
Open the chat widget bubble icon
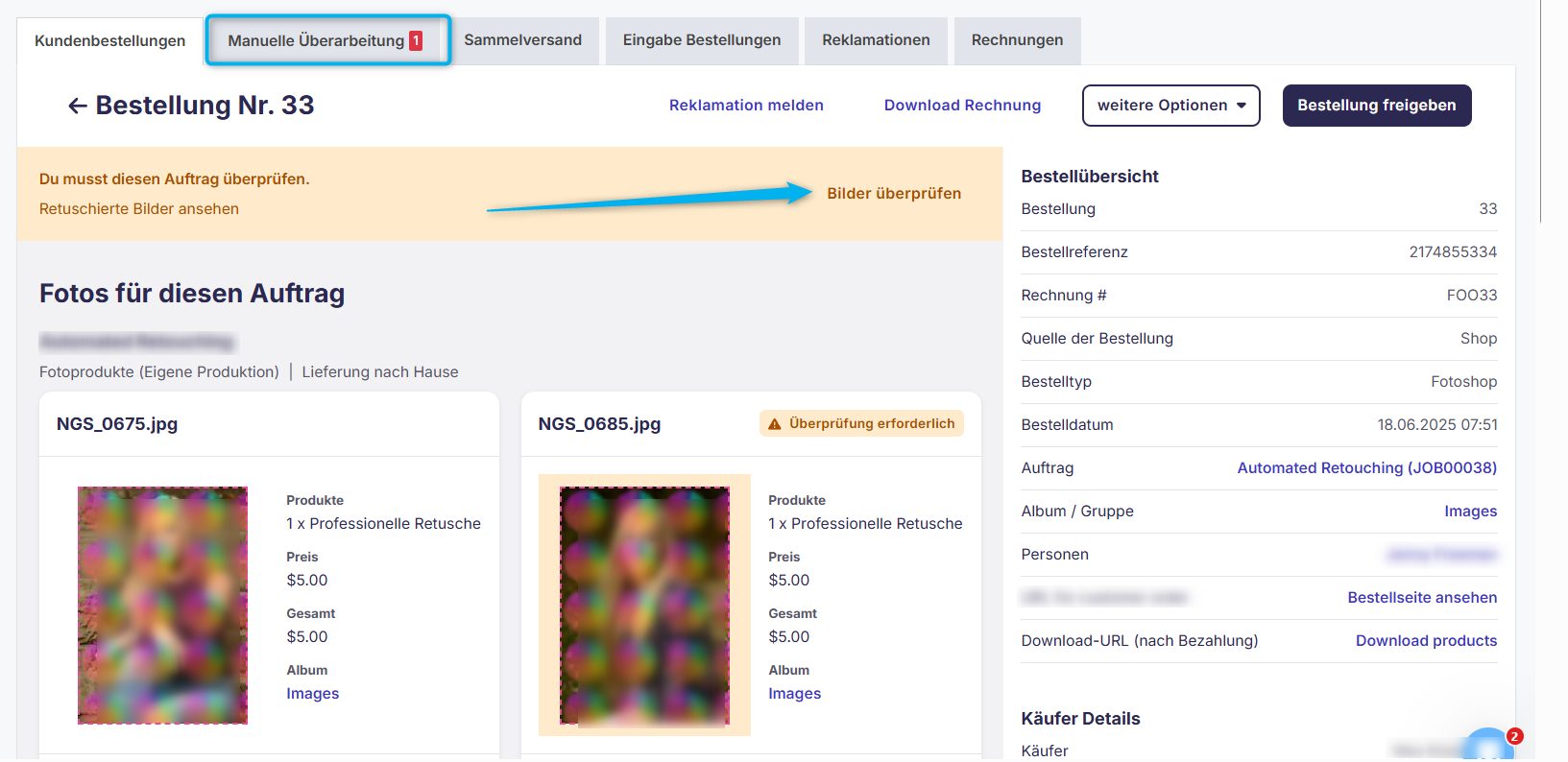(x=1486, y=747)
